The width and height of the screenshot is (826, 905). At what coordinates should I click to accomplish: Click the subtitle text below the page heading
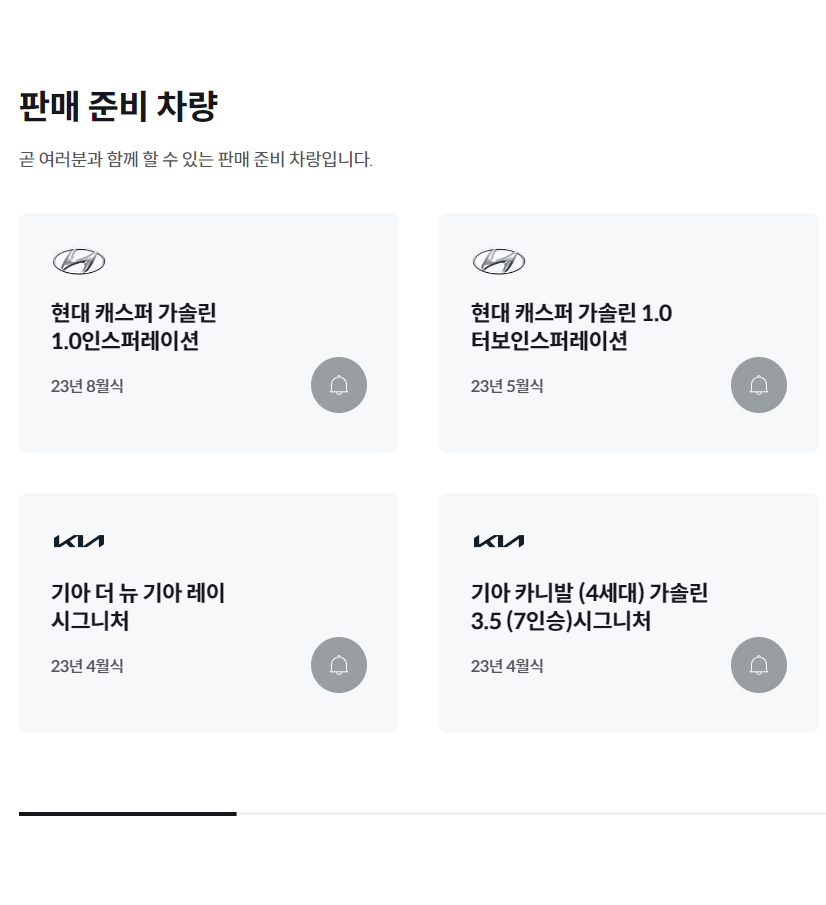196,159
